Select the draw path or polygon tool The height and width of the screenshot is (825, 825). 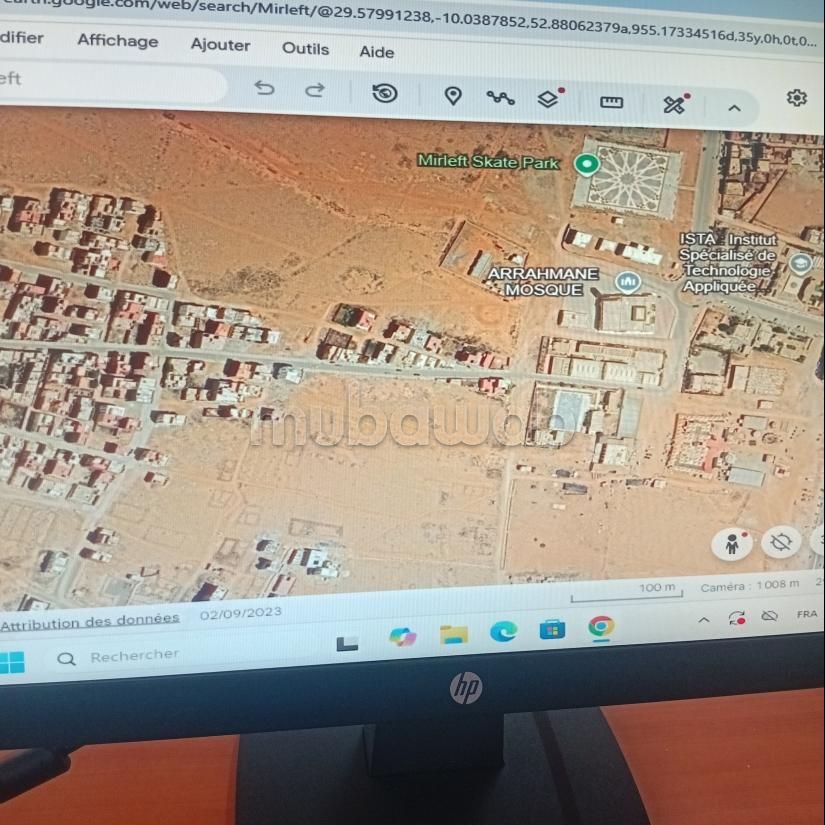tap(500, 98)
